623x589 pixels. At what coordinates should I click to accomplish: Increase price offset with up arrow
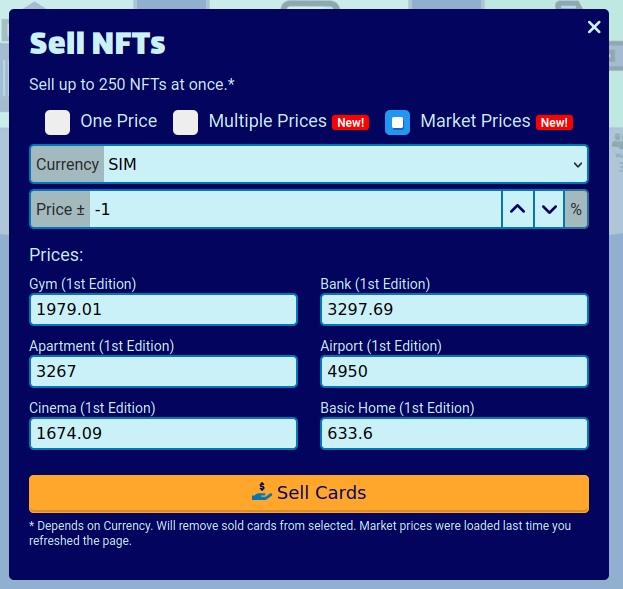(x=517, y=210)
